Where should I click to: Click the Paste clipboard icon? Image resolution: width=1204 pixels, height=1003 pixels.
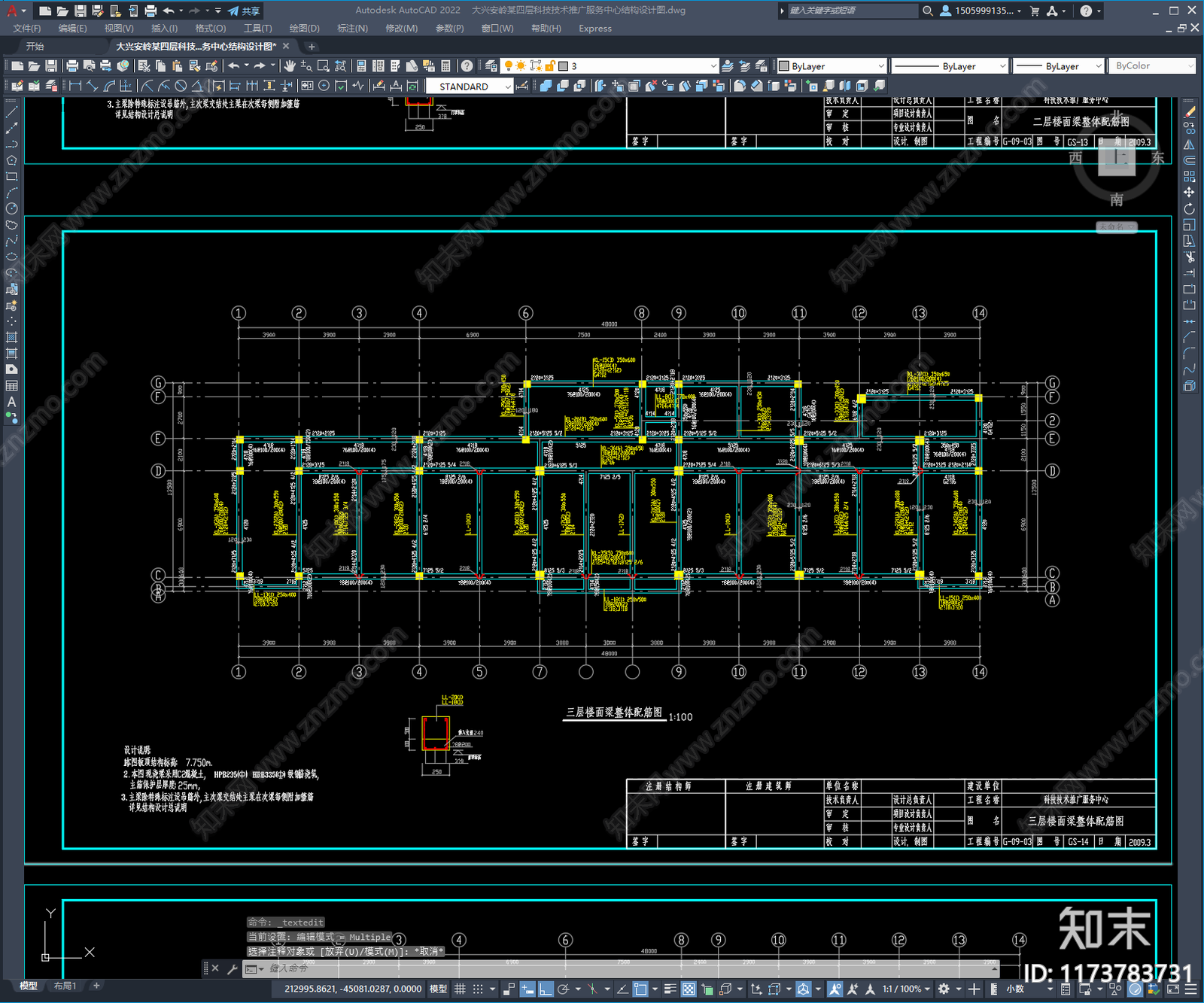(x=178, y=66)
